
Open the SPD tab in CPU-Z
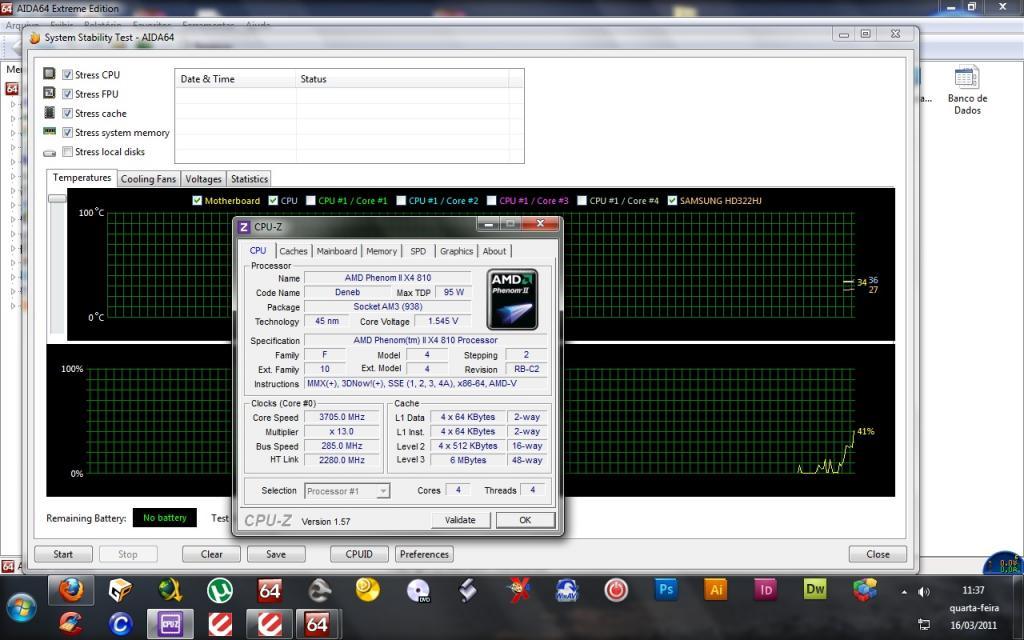click(x=418, y=251)
